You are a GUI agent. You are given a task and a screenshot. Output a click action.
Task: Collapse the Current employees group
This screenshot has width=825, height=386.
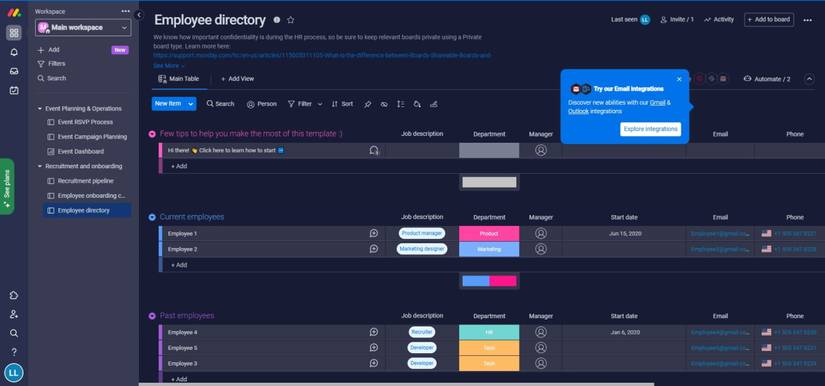[x=152, y=217]
